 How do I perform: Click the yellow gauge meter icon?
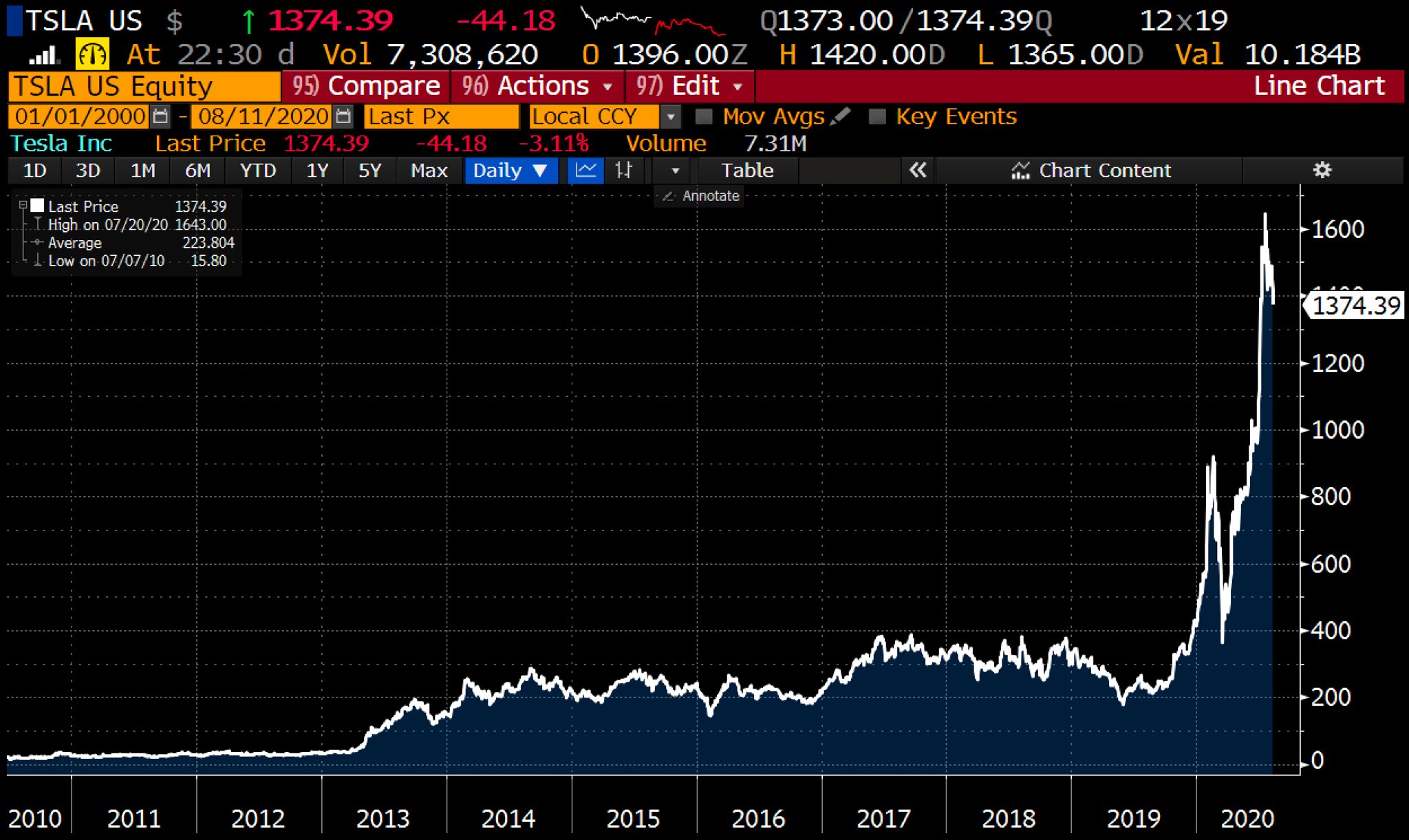[x=92, y=54]
